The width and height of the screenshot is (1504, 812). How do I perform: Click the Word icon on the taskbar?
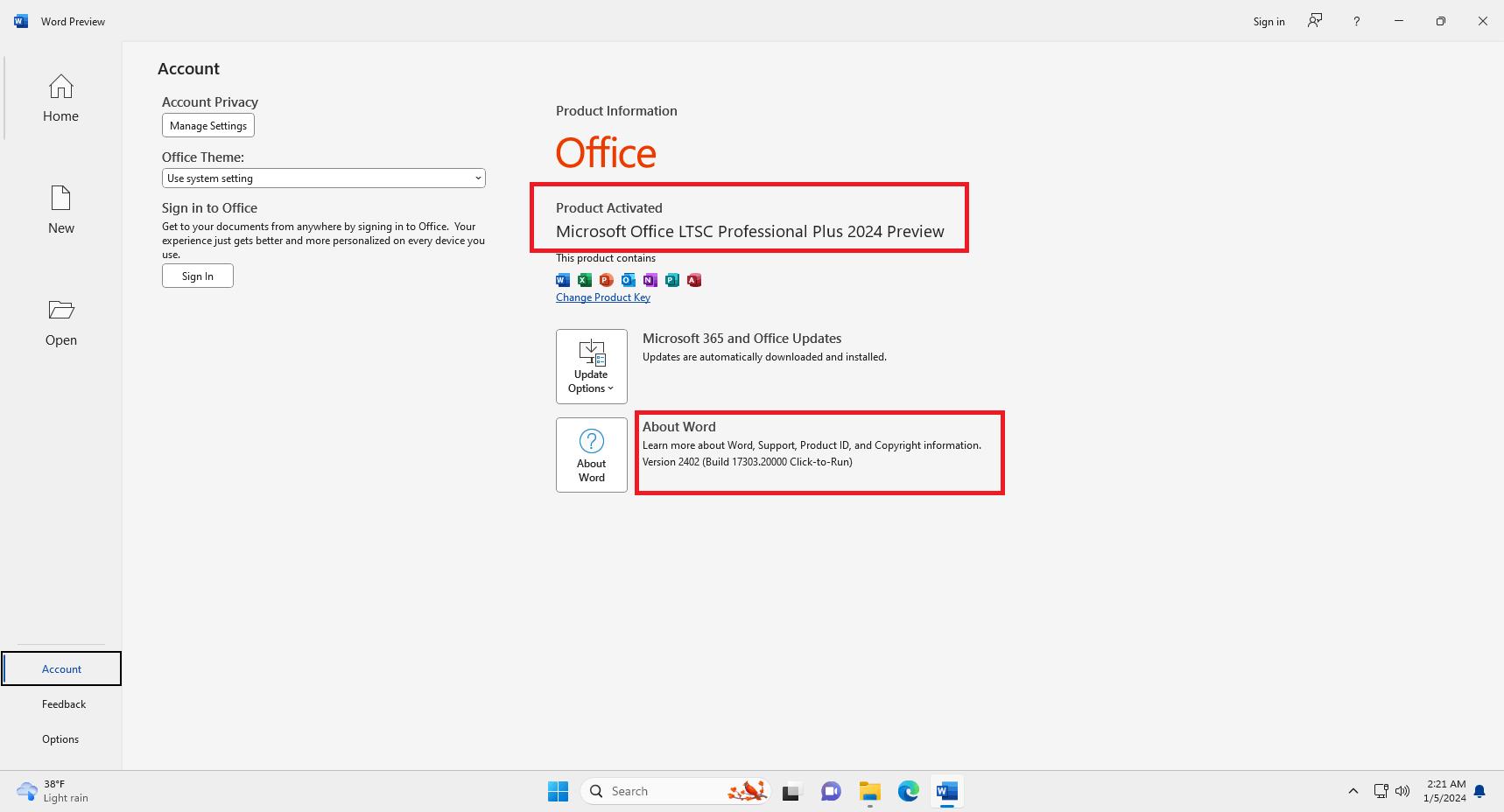click(x=946, y=791)
